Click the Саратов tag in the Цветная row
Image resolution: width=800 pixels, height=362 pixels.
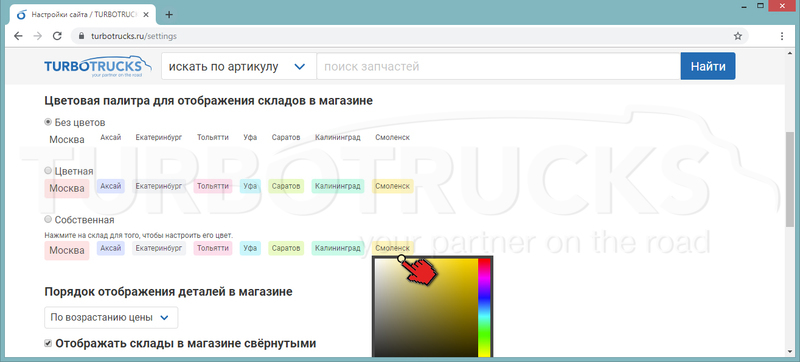pos(286,186)
